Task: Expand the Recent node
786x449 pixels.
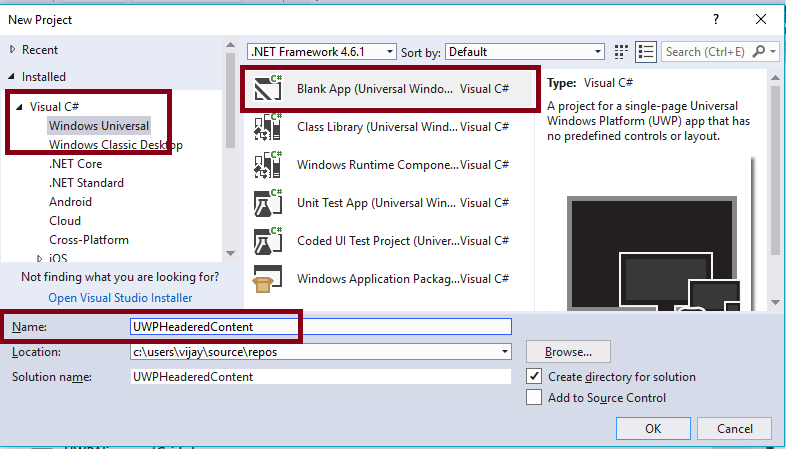Action: click(13, 49)
